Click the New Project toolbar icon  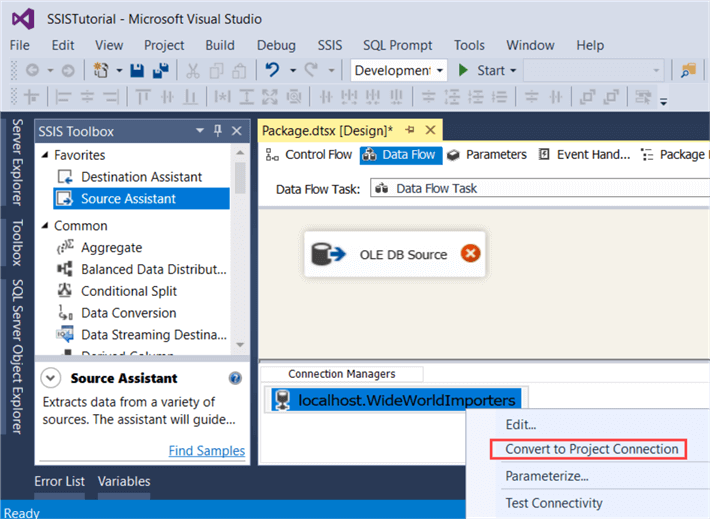click(101, 70)
